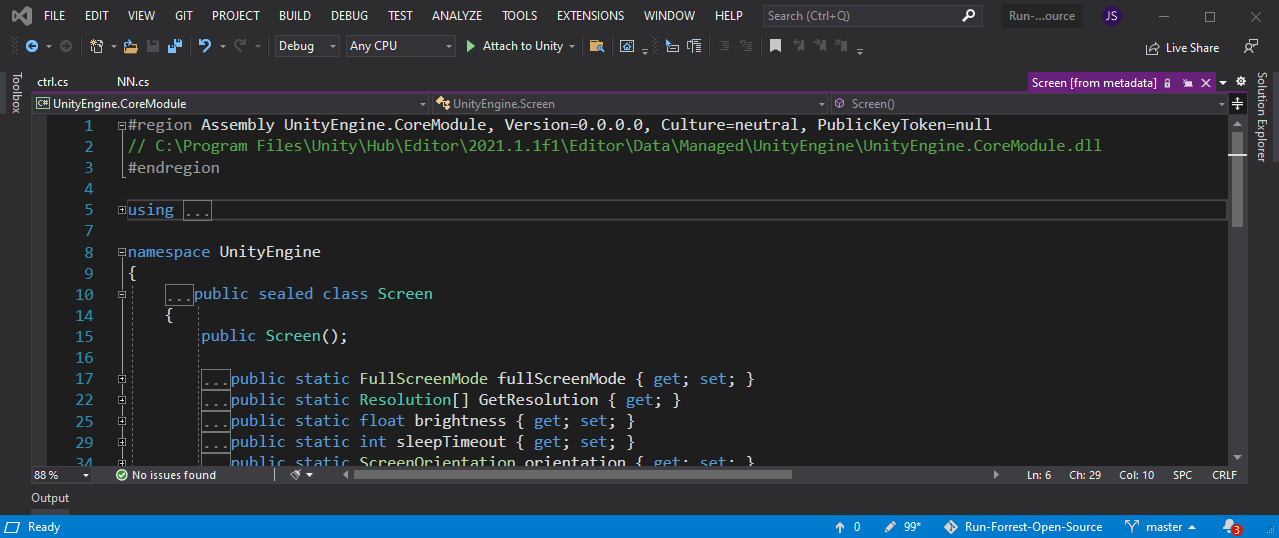Click the Save All icon

point(175,46)
